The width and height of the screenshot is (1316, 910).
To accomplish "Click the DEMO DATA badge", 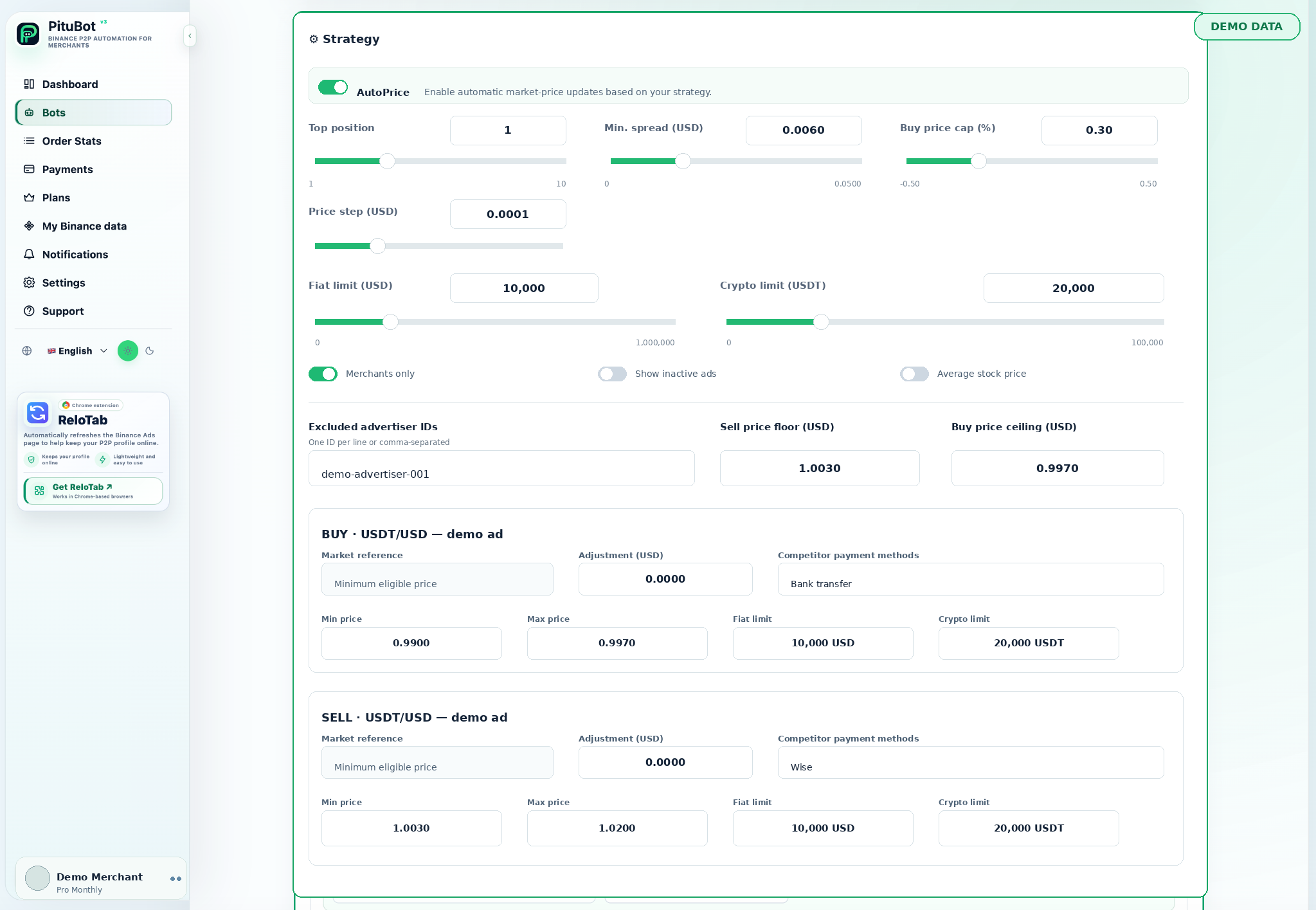I will [x=1247, y=26].
